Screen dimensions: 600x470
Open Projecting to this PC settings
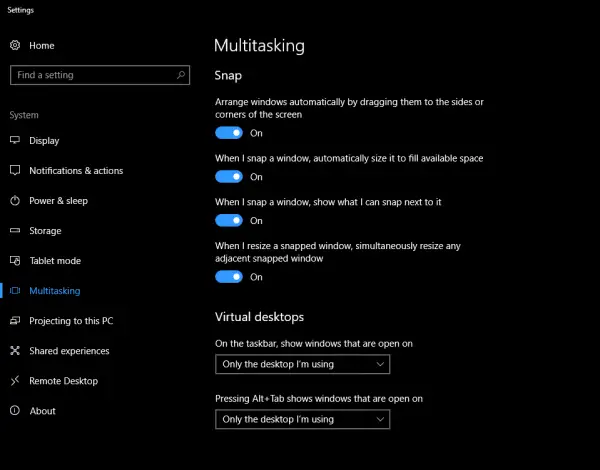pos(71,321)
